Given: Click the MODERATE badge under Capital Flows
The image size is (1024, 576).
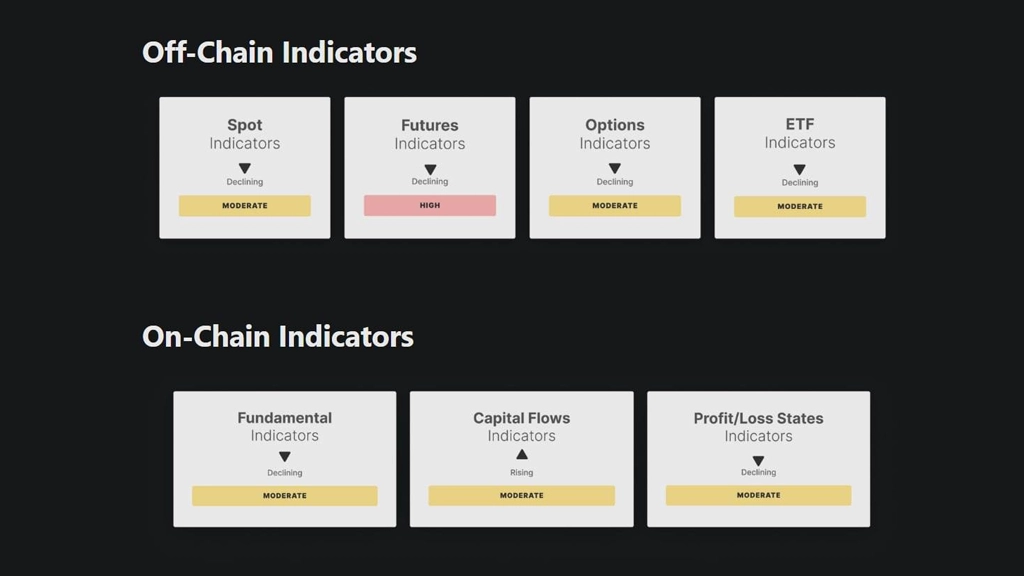Looking at the screenshot, I should (521, 495).
